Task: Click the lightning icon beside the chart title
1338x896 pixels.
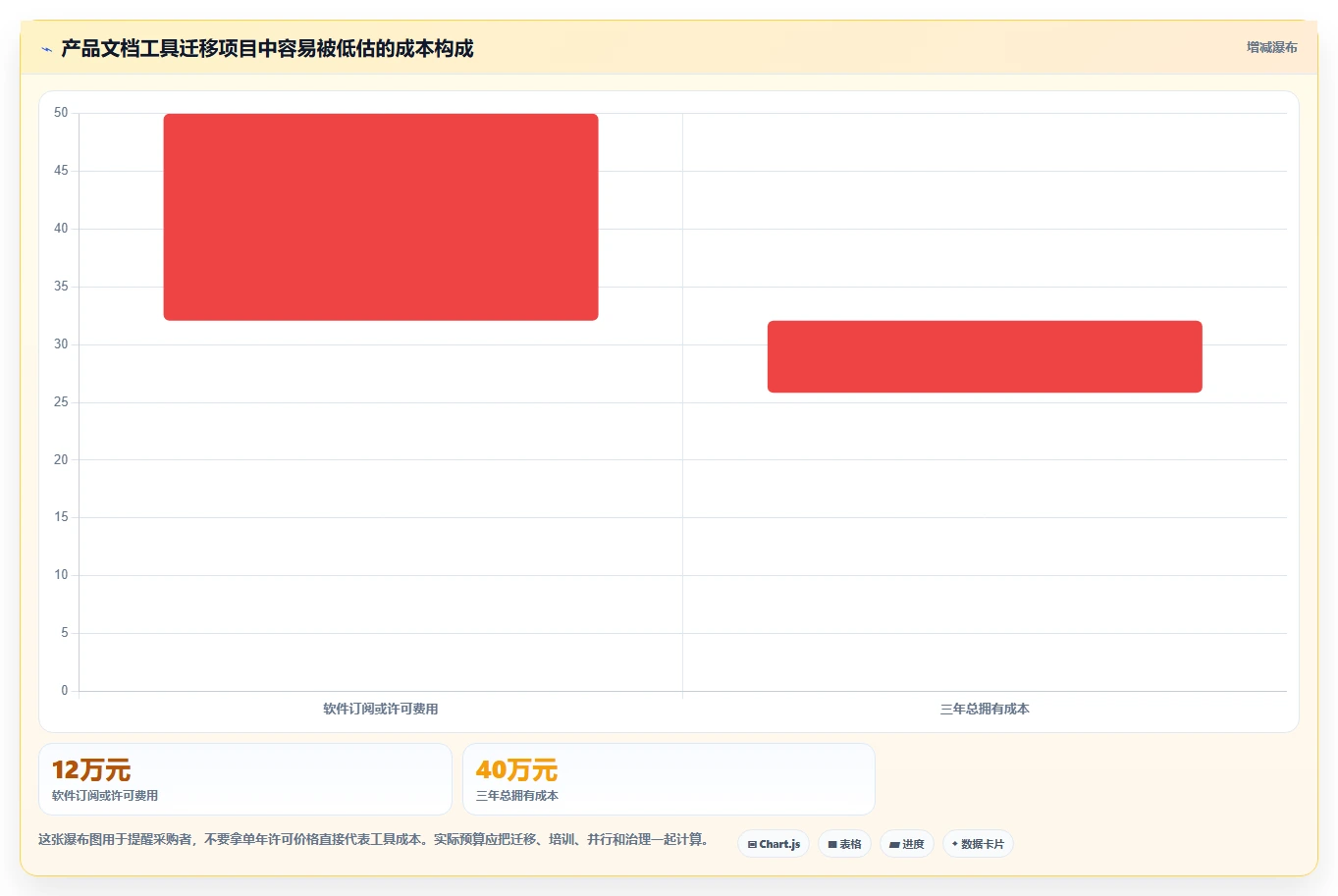Action: [46, 49]
